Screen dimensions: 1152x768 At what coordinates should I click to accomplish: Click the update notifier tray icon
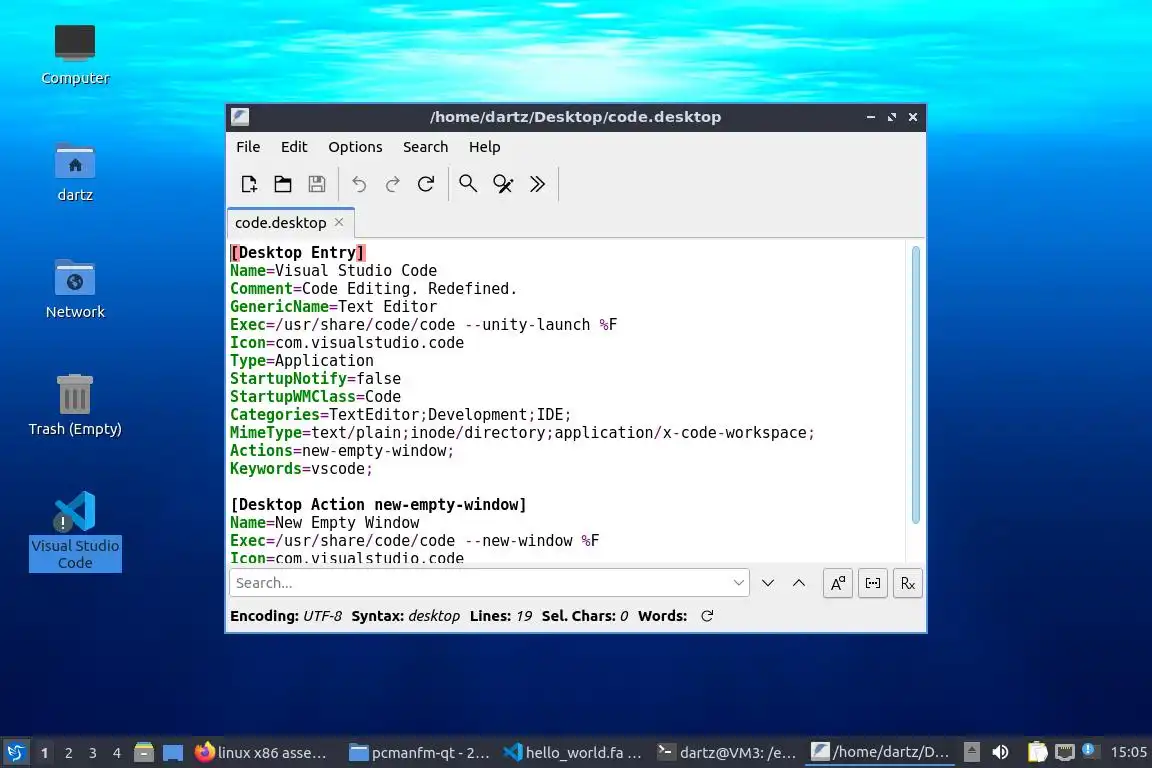(x=1089, y=750)
